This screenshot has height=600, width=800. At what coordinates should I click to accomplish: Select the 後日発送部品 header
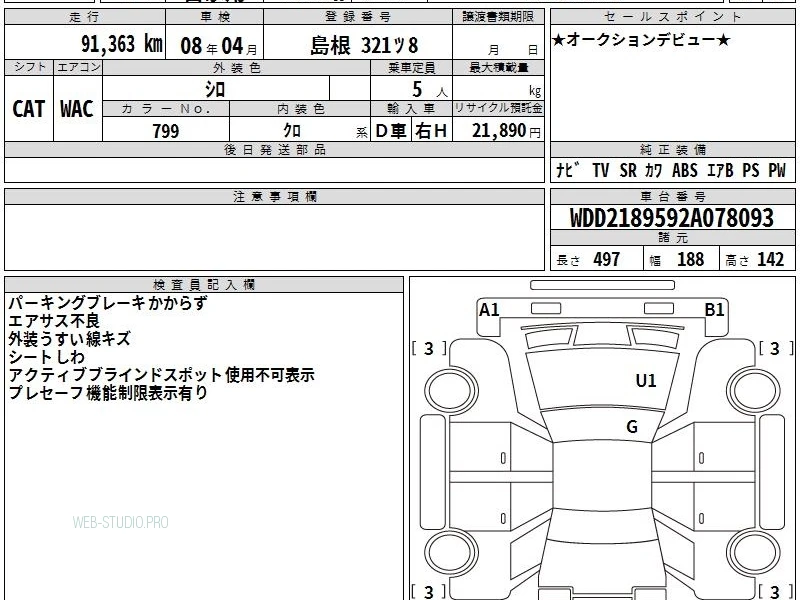coord(274,150)
